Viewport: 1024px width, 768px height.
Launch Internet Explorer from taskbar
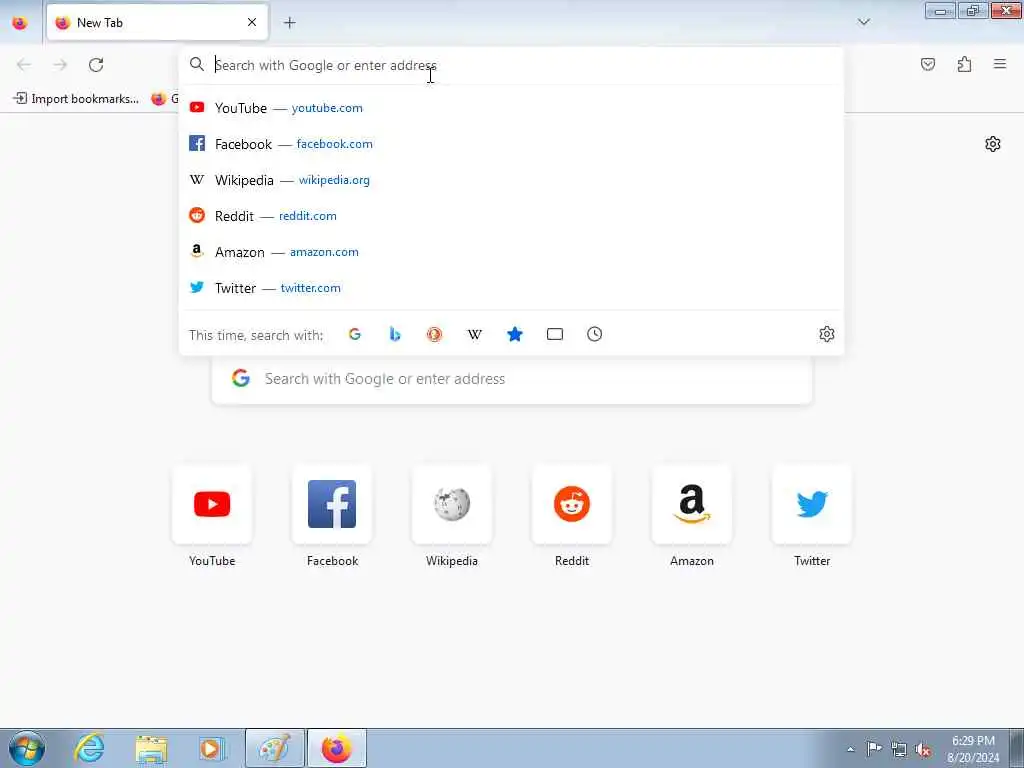click(89, 748)
